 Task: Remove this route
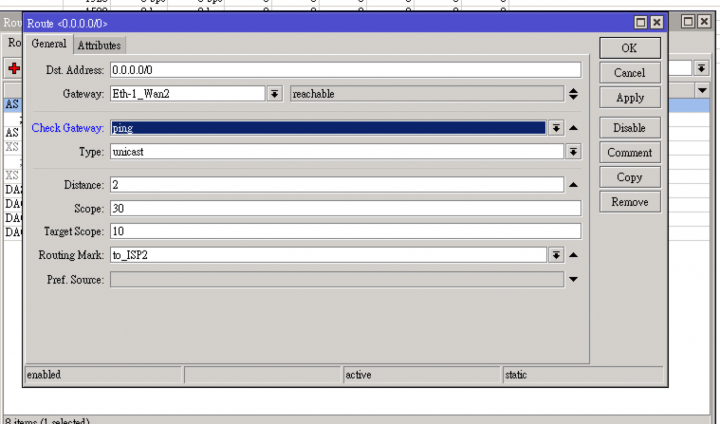[630, 202]
